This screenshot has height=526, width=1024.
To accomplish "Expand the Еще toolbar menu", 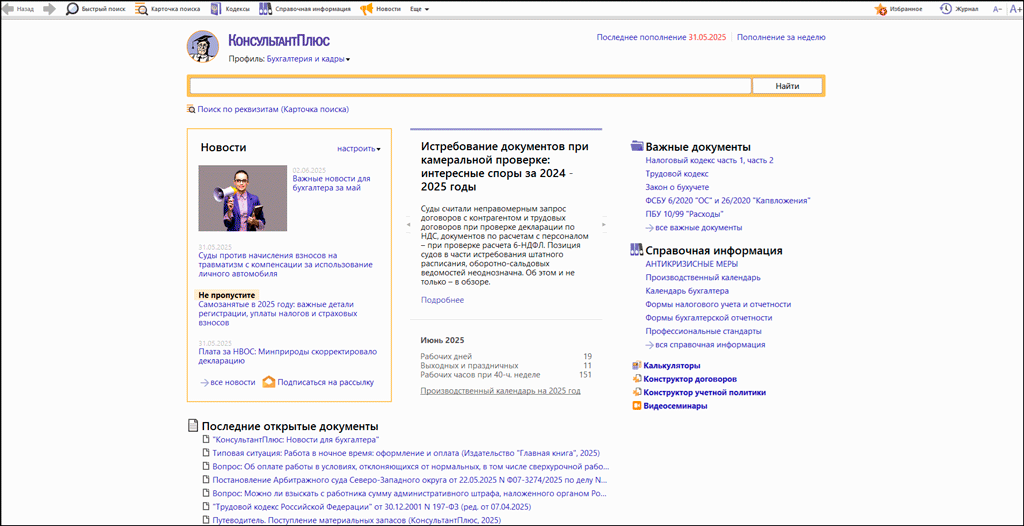I will pyautogui.click(x=419, y=9).
